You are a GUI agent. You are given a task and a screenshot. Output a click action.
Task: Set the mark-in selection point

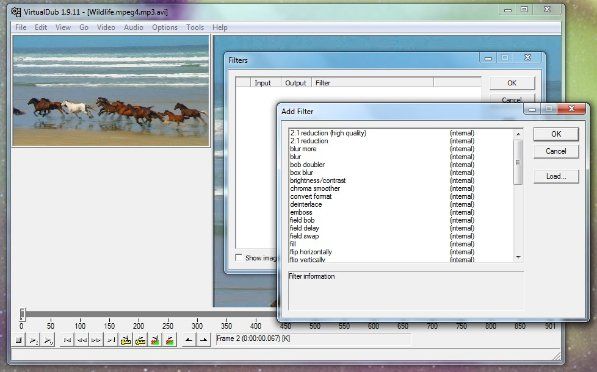(189, 340)
